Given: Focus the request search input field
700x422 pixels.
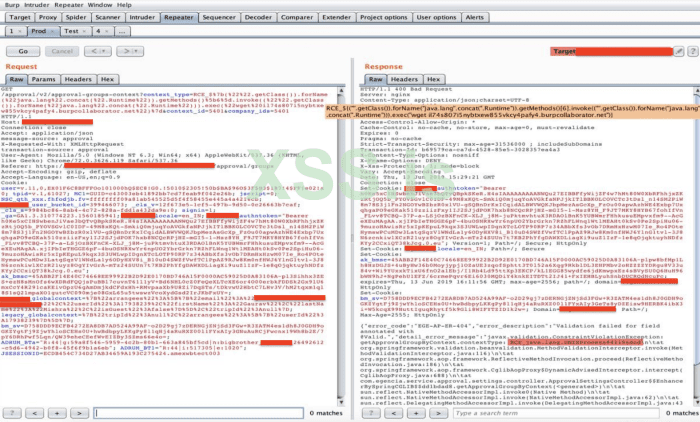Looking at the screenshot, I should pyautogui.click(x=199, y=413).
